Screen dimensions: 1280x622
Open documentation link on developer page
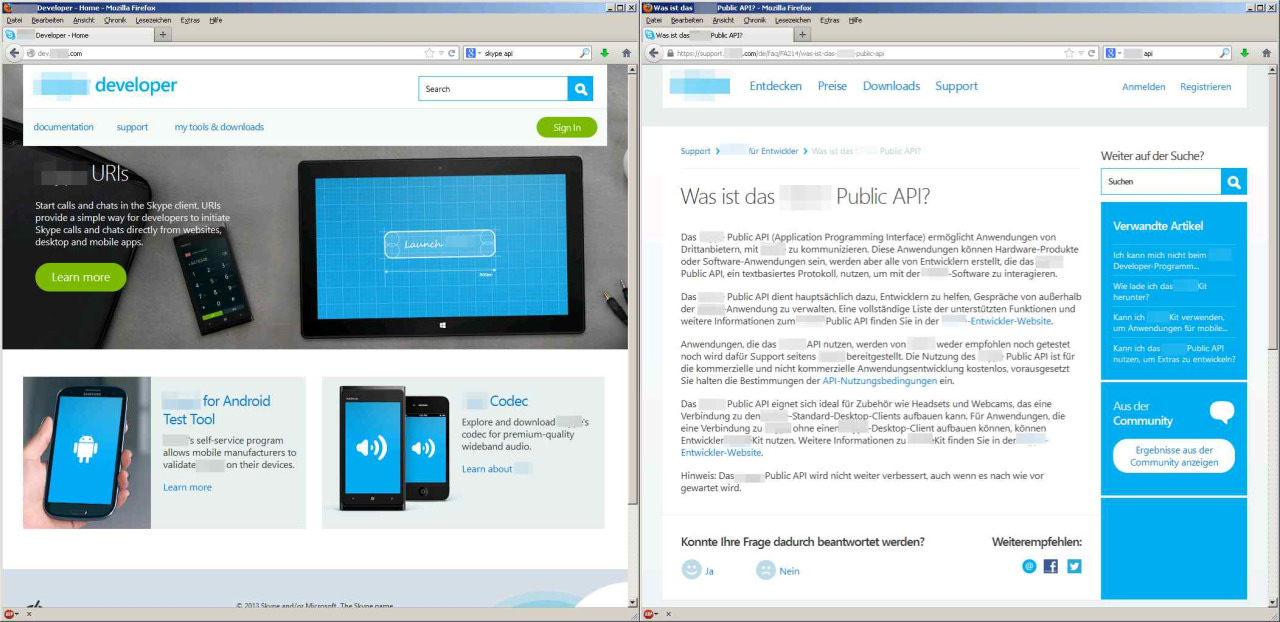pyautogui.click(x=64, y=127)
